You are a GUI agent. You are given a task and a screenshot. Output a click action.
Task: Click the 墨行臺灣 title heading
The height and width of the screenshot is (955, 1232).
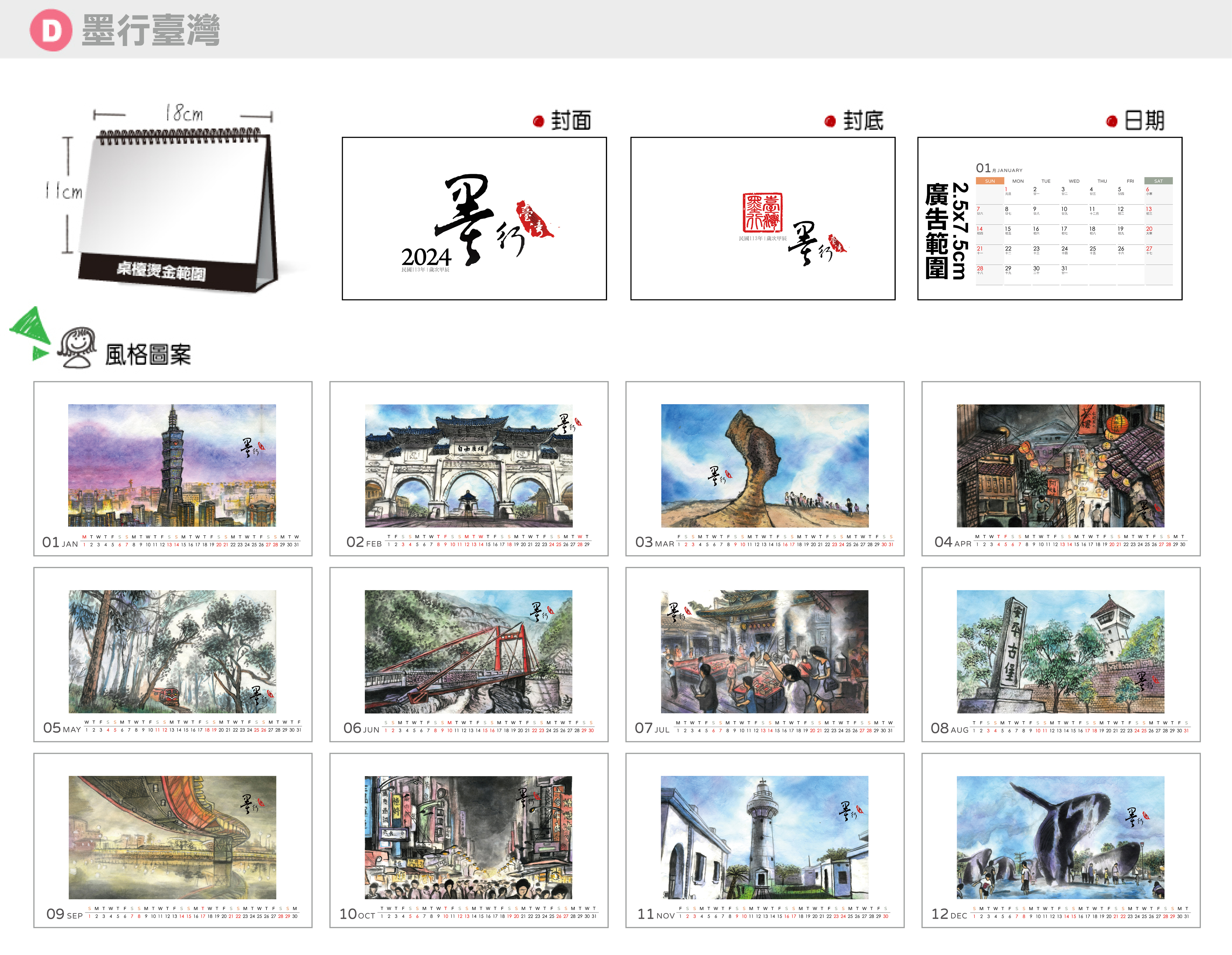point(151,31)
